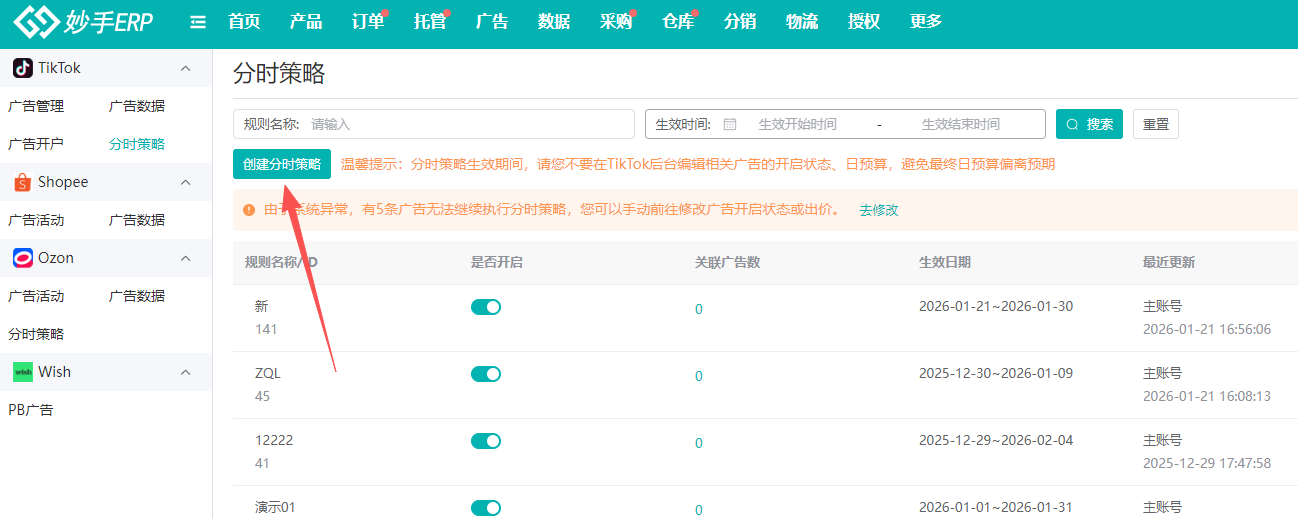This screenshot has height=519, width=1298.
Task: Click the Wish platform icon
Action: click(22, 372)
